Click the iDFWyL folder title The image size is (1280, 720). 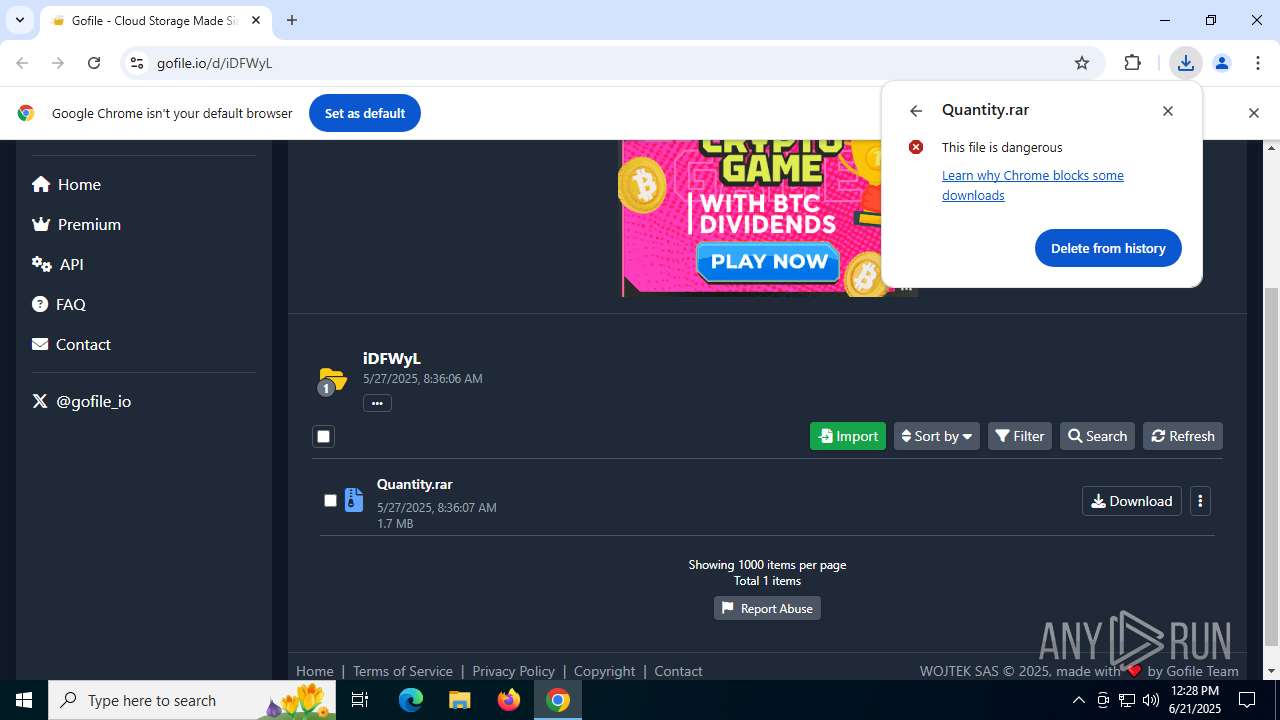point(392,358)
